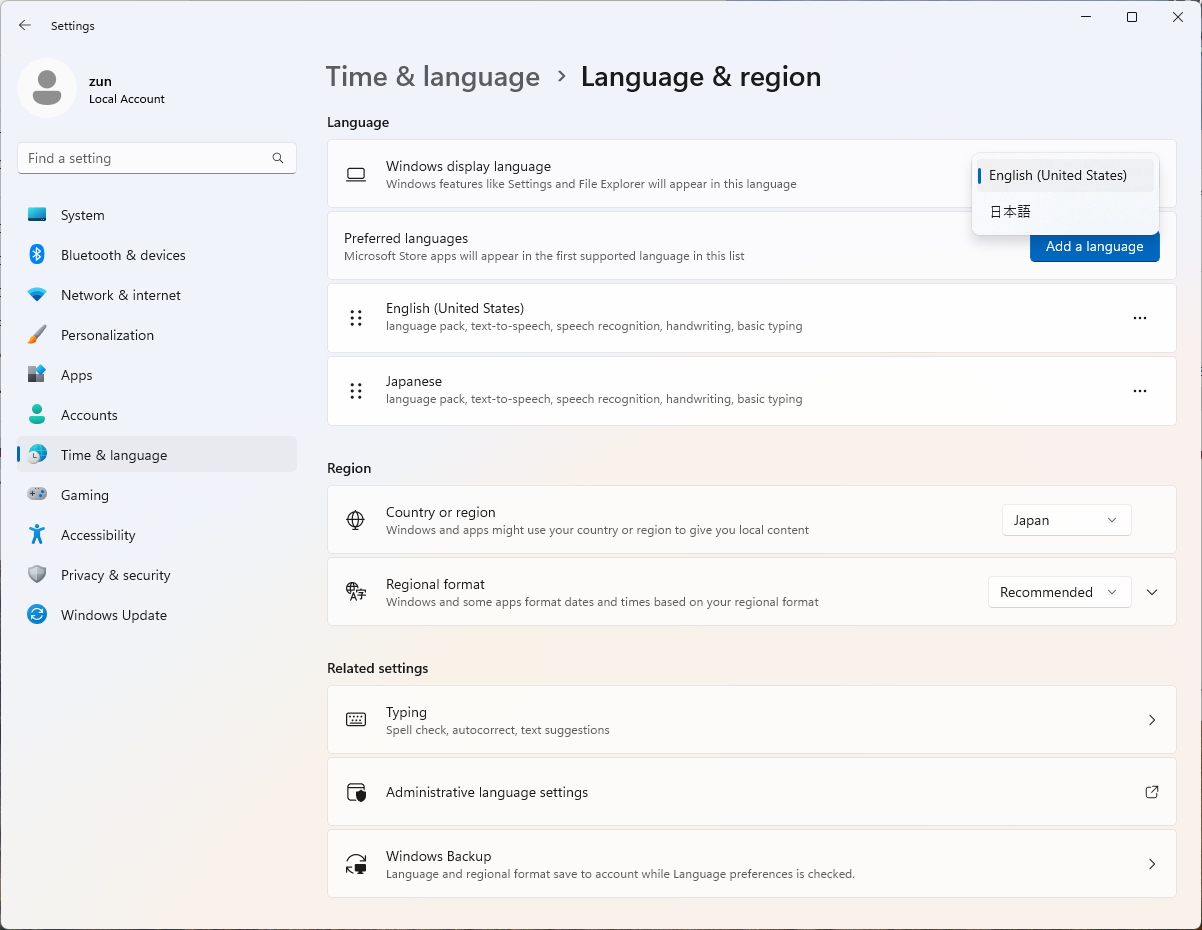Viewport: 1202px width, 930px height.
Task: Open Personalization settings
Action: click(x=157, y=335)
